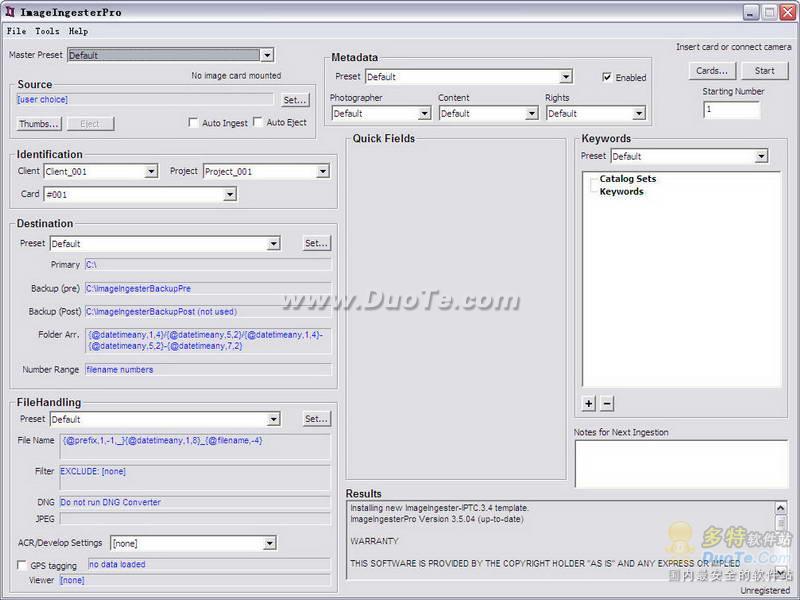Expand the Metadata Preset dropdown
This screenshot has height=600, width=800.
(x=566, y=77)
